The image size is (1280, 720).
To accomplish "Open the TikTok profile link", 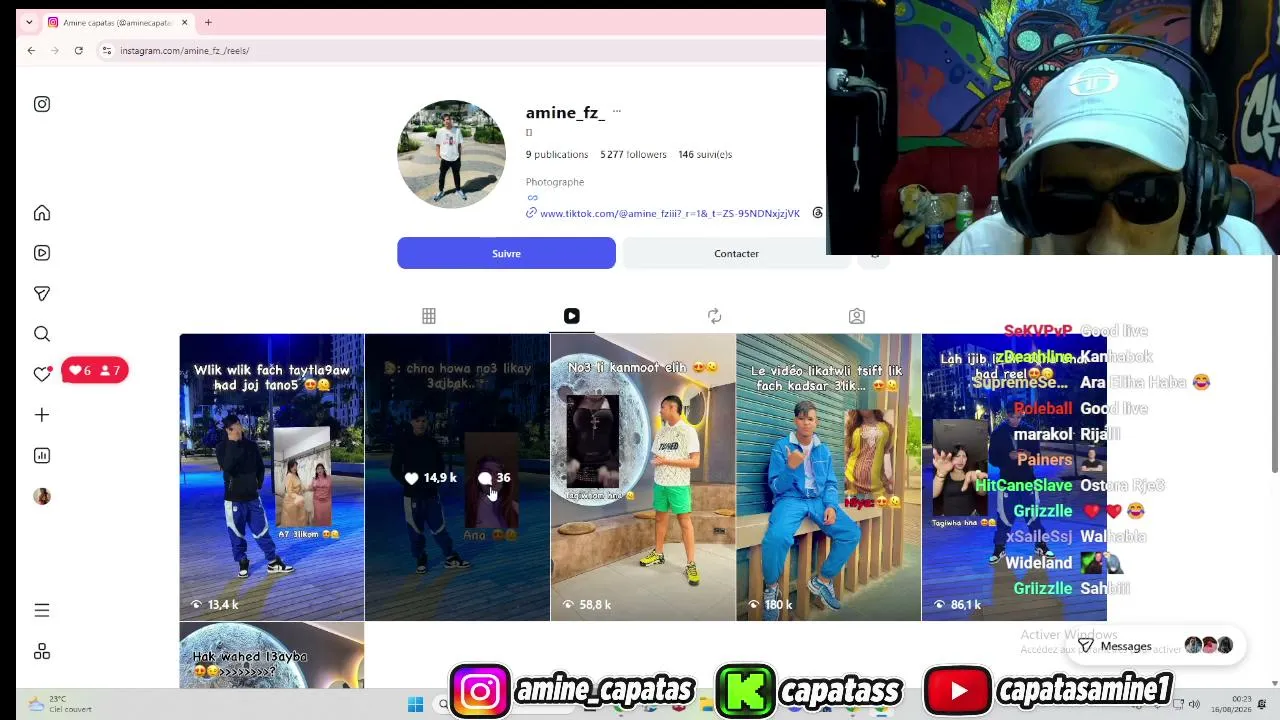I will [x=669, y=214].
